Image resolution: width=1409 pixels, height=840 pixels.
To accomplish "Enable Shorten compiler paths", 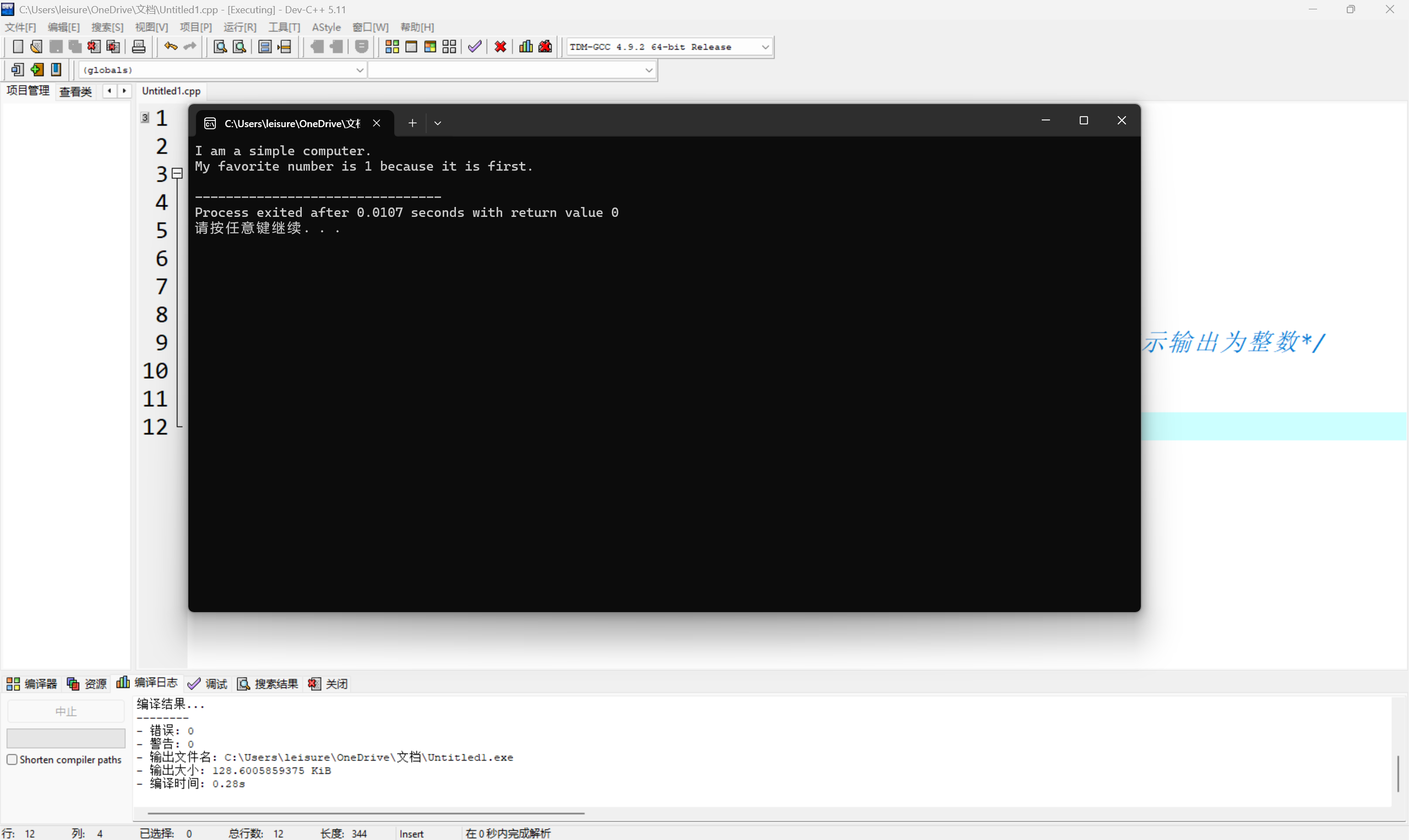I will [12, 759].
